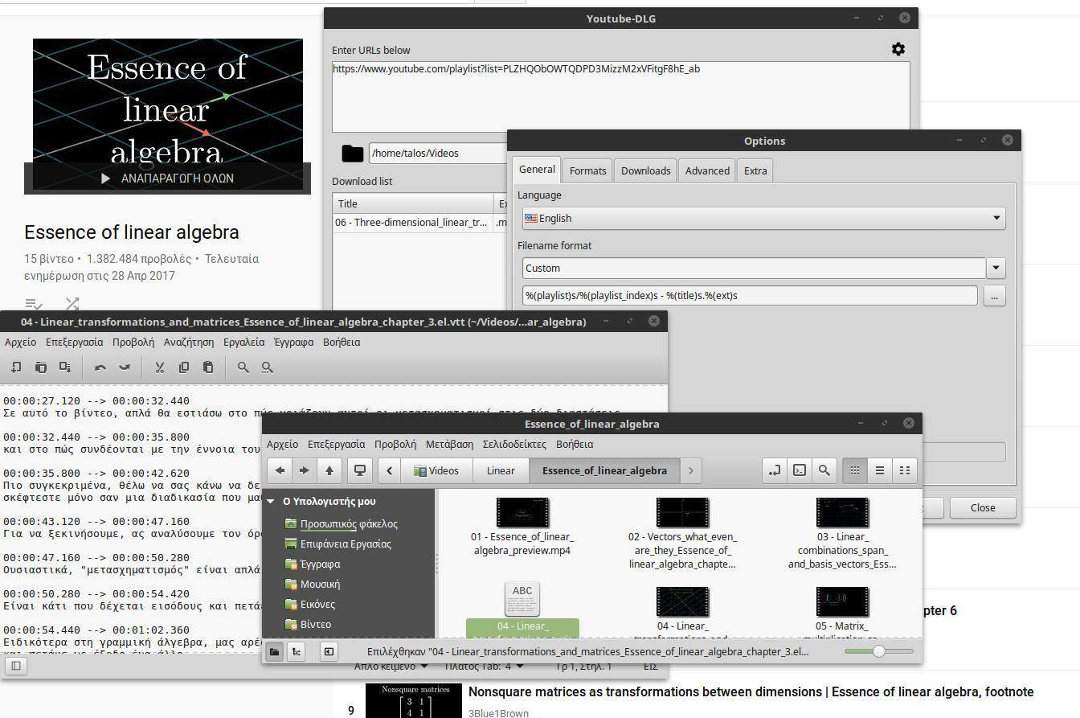Open the Language dropdown showing English
The width and height of the screenshot is (1080, 718).
(763, 218)
